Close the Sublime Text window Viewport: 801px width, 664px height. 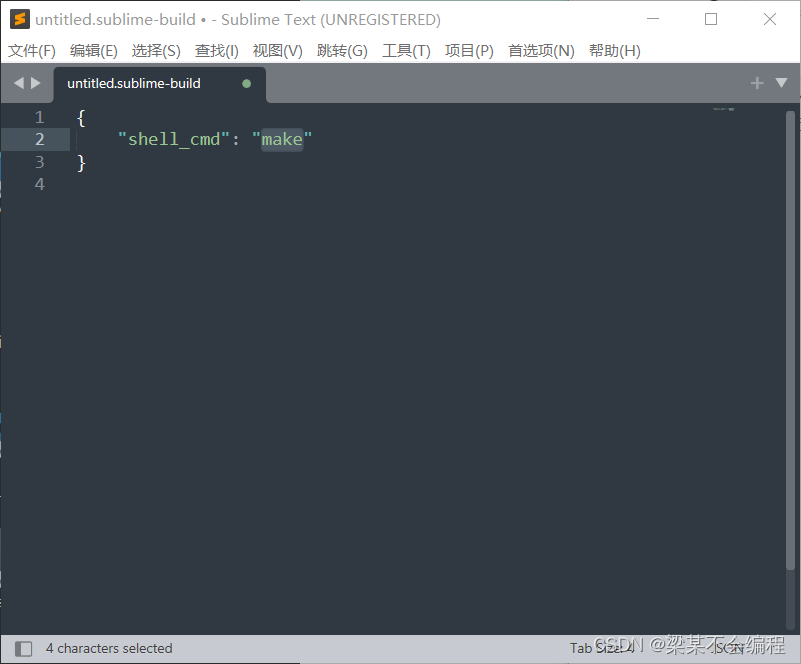click(770, 19)
